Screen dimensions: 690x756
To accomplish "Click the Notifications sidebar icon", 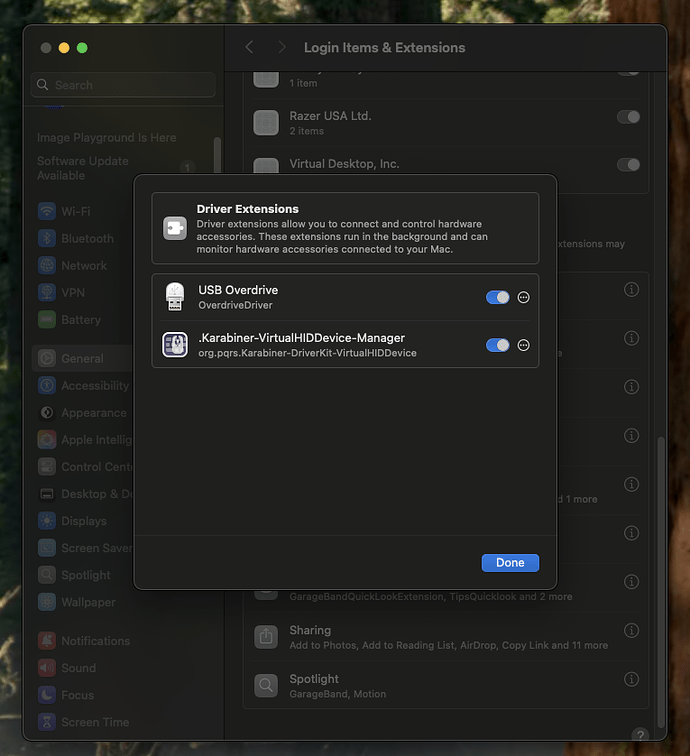I will click(x=47, y=640).
